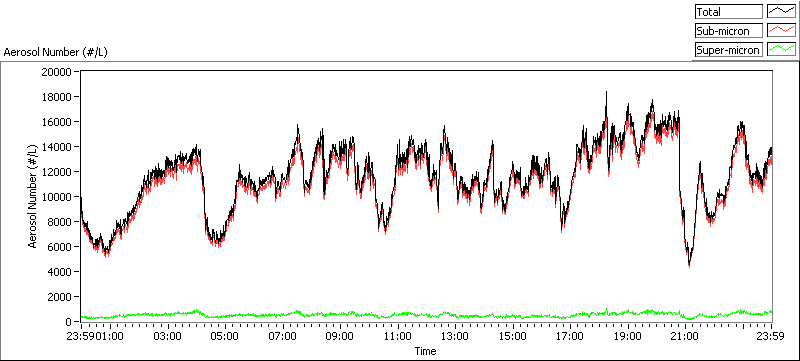The image size is (800, 361).
Task: Click the 15:00 time axis label
Action: point(513,336)
